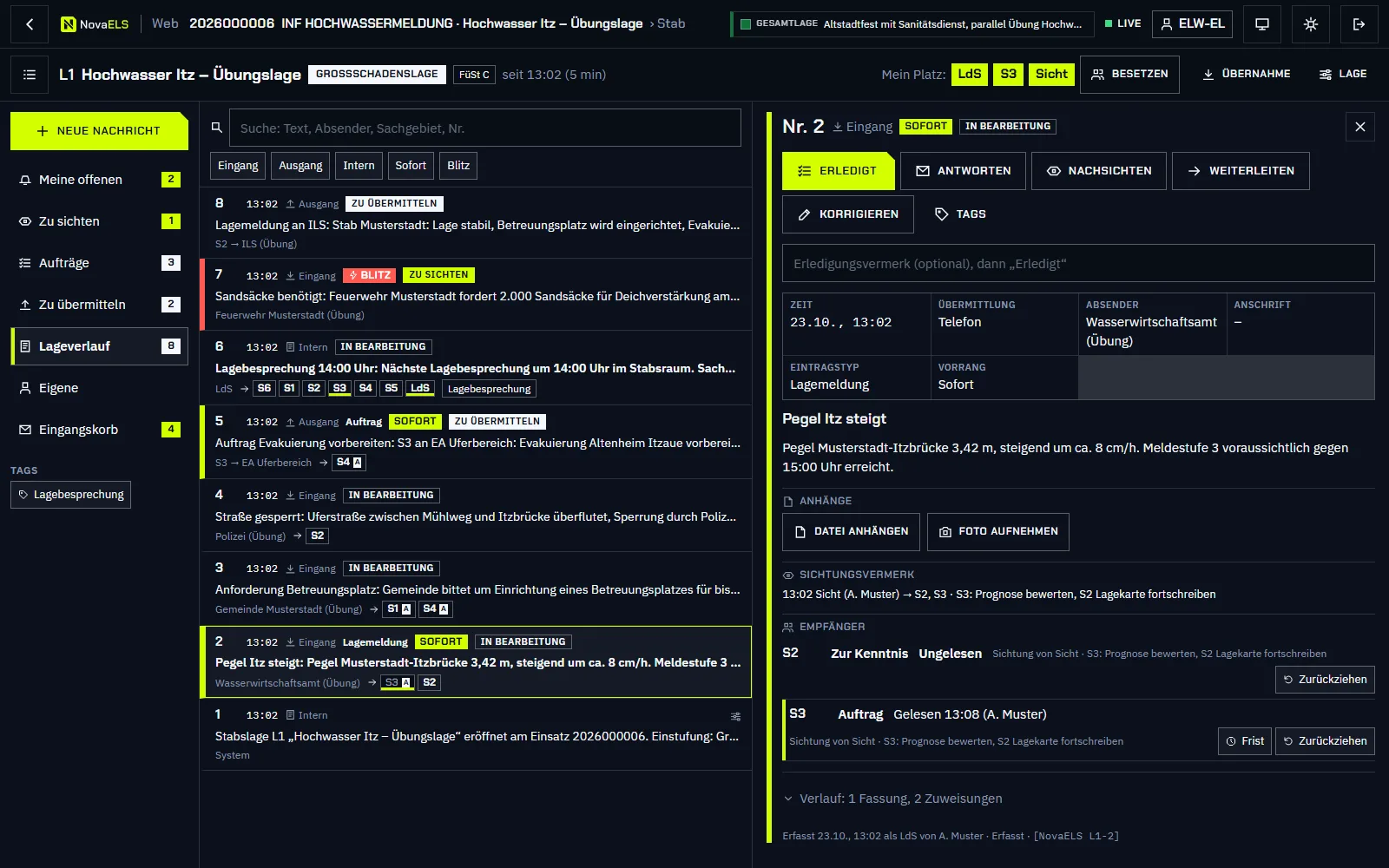
Task: Click the Frist button for S3
Action: pos(1245,741)
